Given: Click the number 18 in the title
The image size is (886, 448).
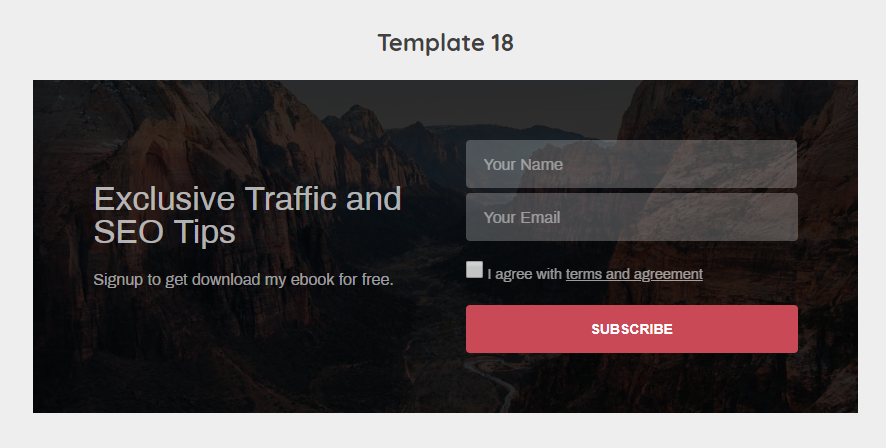Looking at the screenshot, I should pos(501,43).
